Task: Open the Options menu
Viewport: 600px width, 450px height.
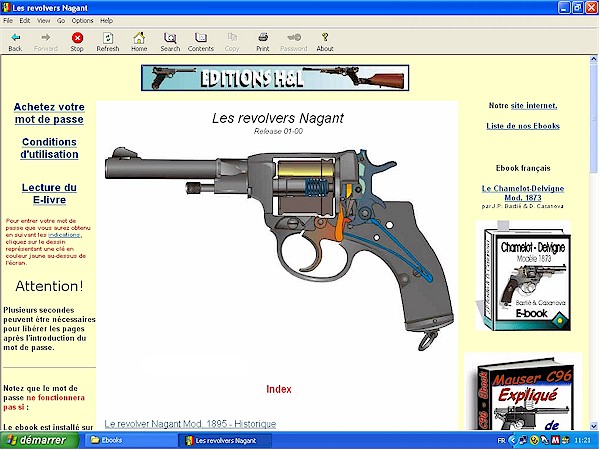Action: pyautogui.click(x=82, y=21)
